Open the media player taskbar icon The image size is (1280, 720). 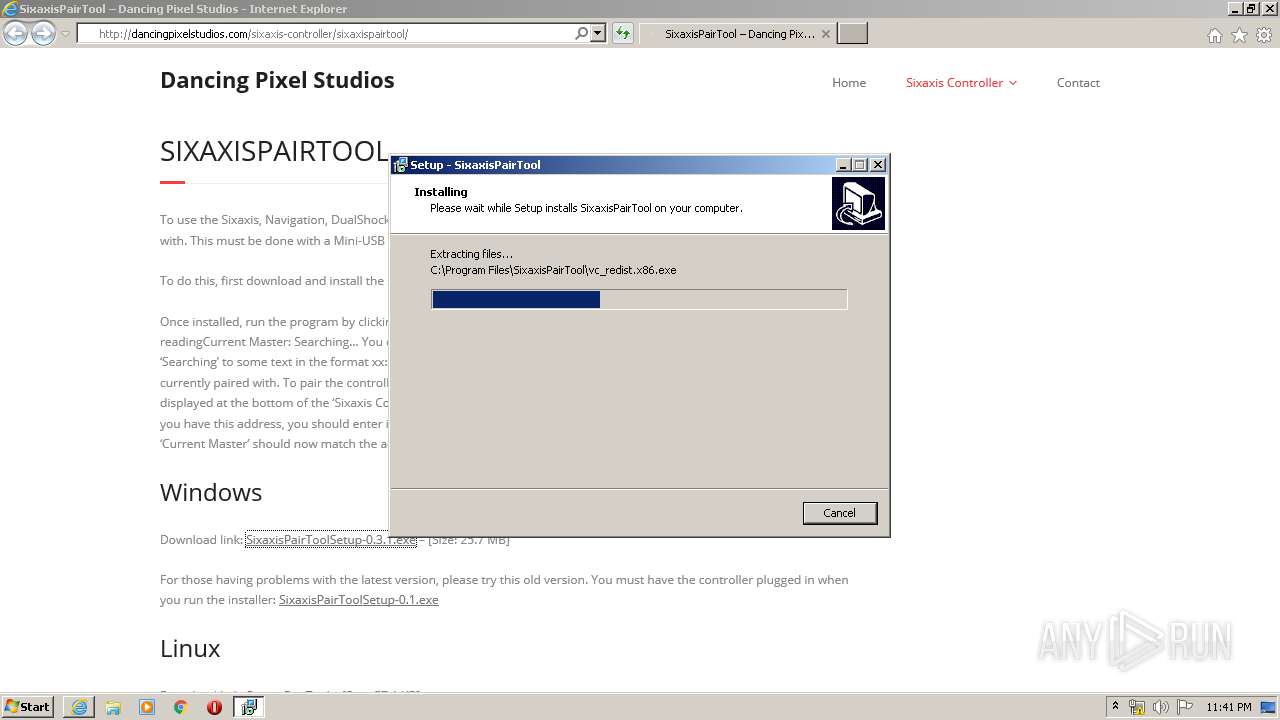pos(147,707)
